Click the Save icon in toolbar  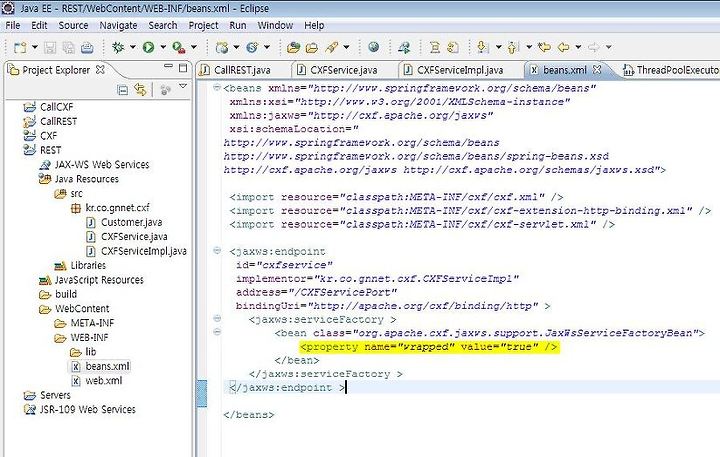(x=50, y=47)
